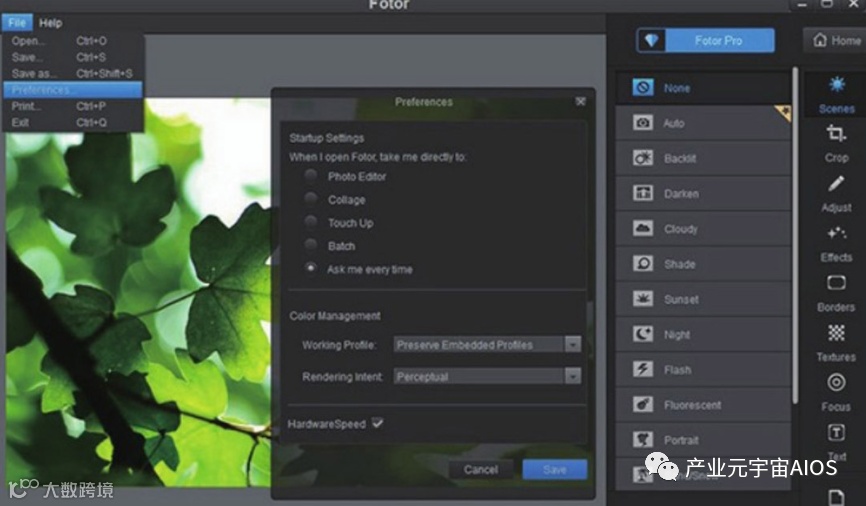
Task: Open the Effects sparkle tool
Action: pyautogui.click(x=836, y=244)
